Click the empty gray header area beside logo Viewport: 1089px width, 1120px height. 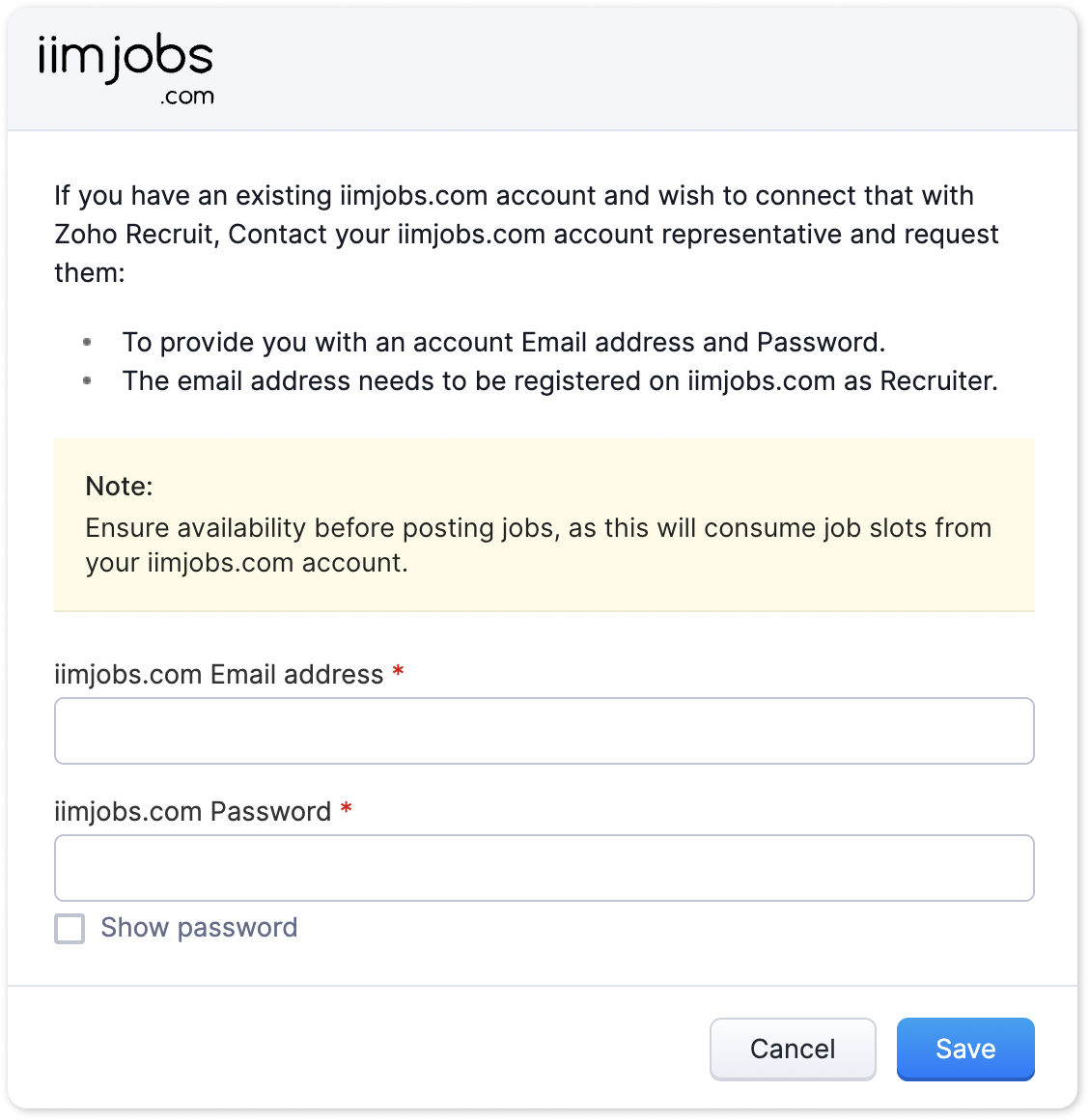coord(637,70)
